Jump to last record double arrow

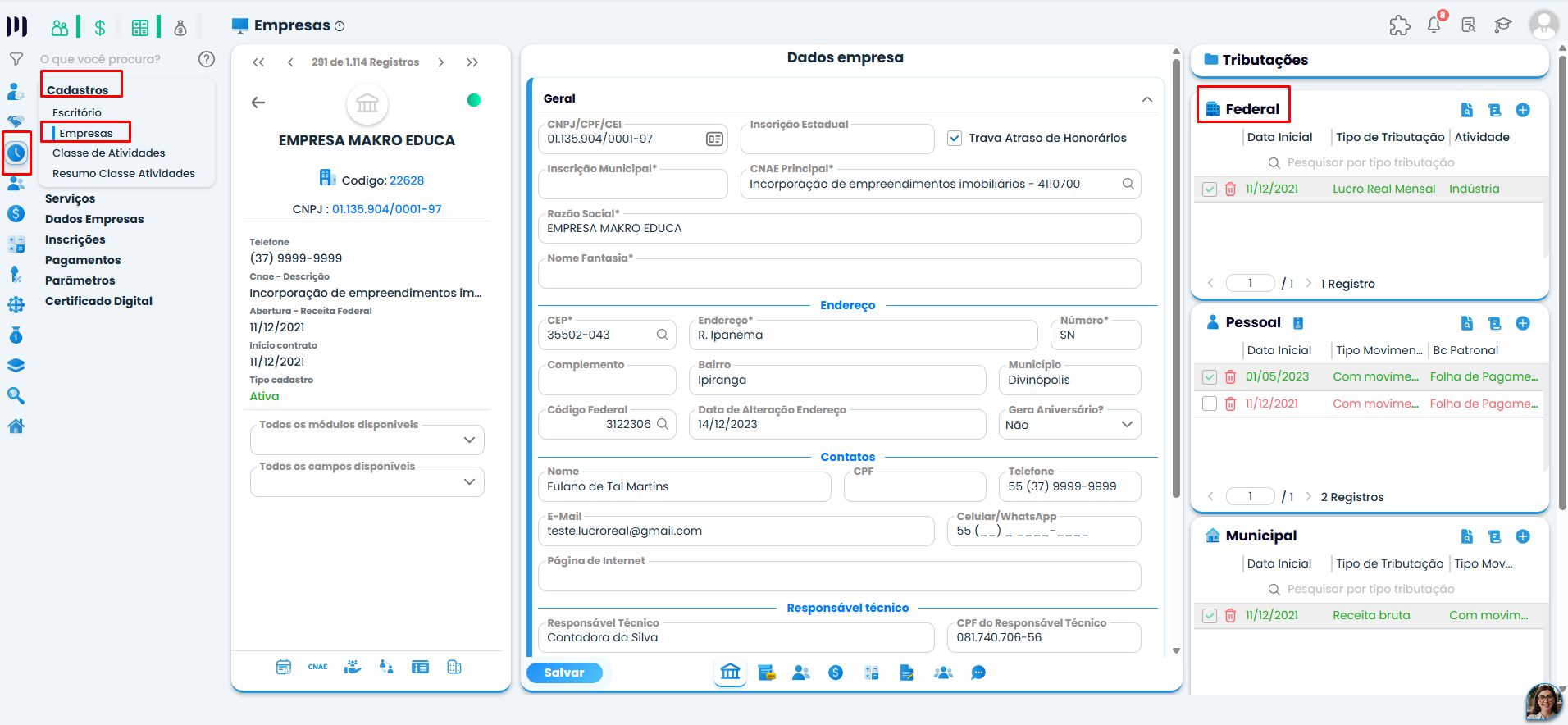pos(472,62)
